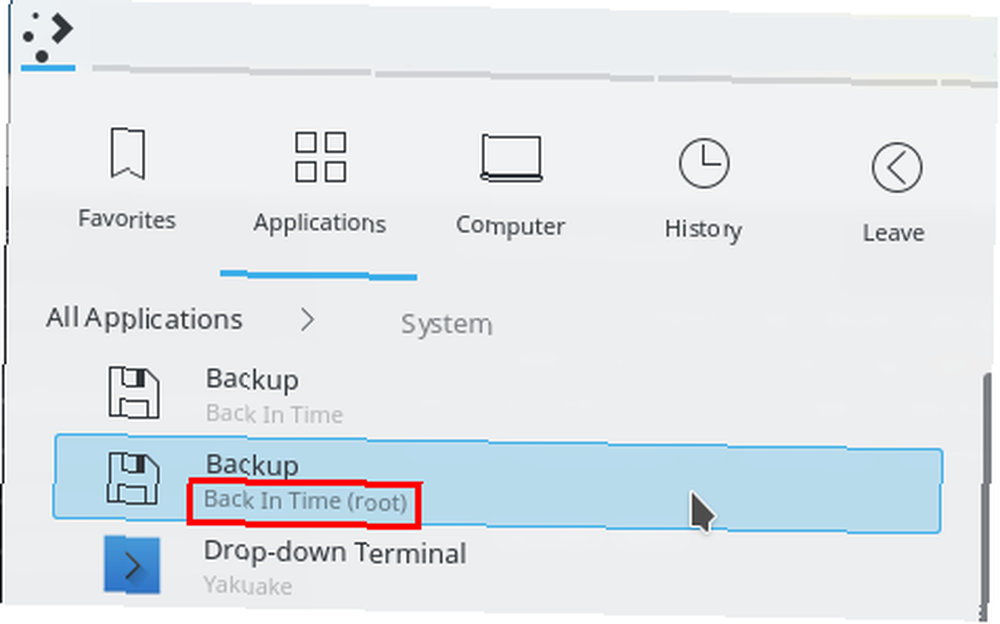Click the Applications grid icon
1000x624 pixels.
pos(320,157)
